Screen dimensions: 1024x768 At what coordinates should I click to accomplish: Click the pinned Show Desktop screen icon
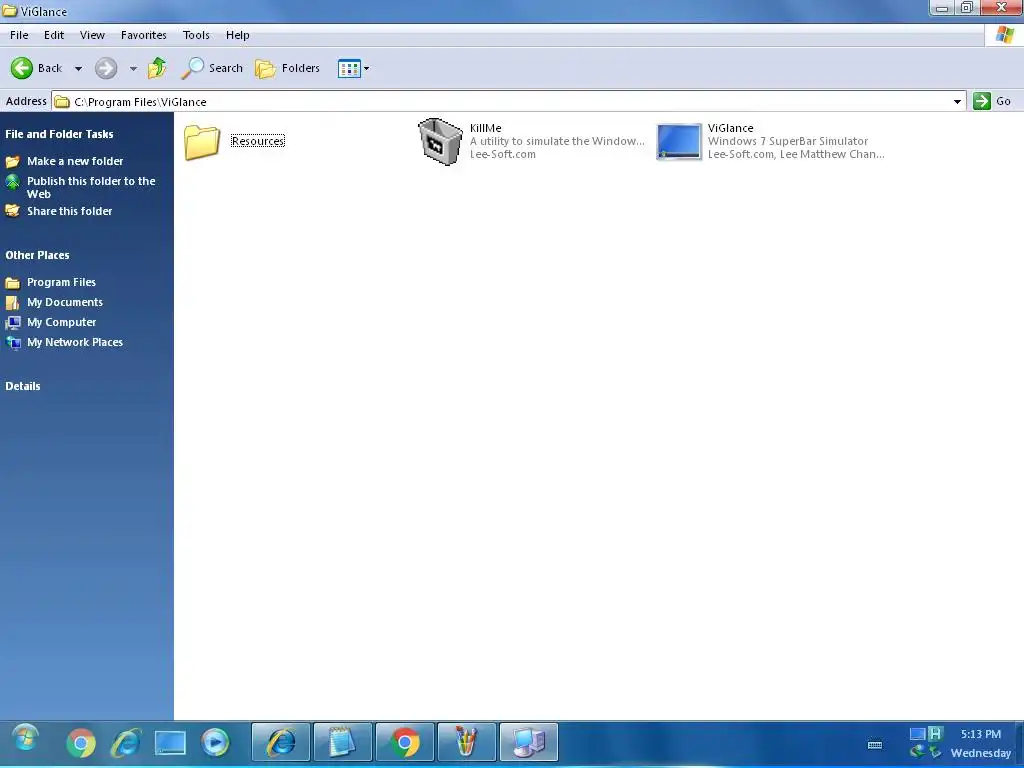click(x=170, y=743)
